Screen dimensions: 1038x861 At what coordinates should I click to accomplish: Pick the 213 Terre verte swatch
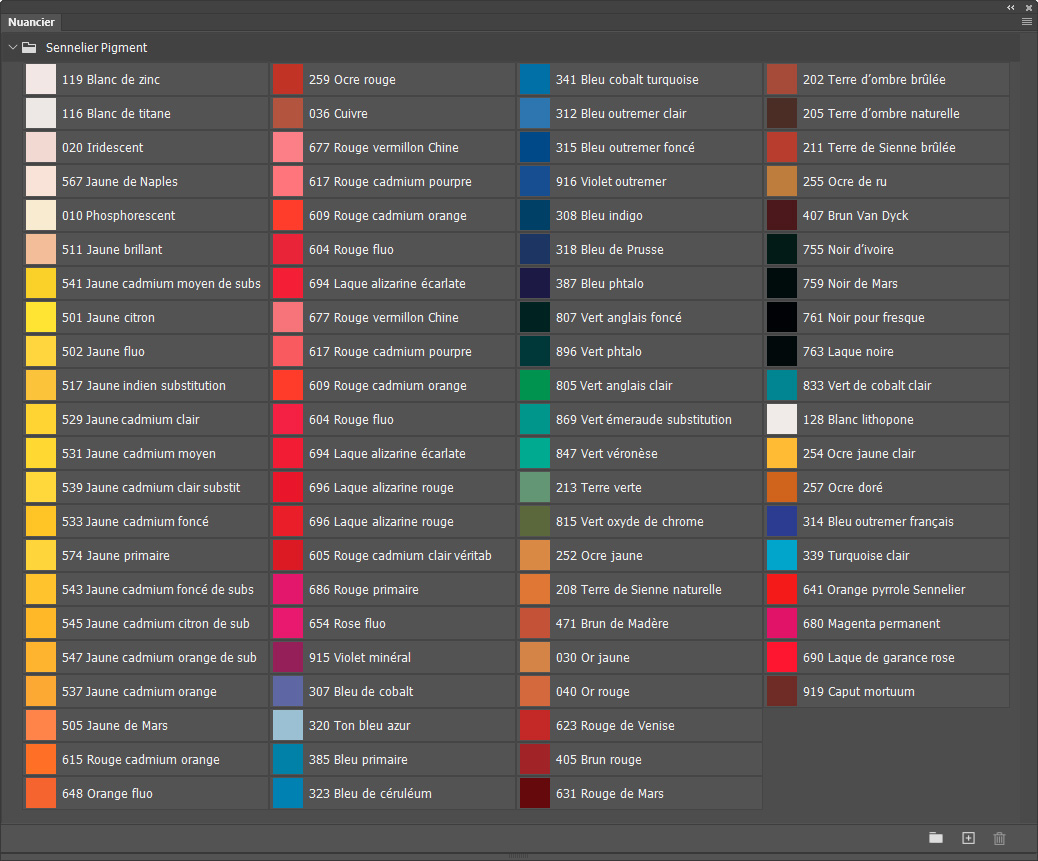pos(640,488)
